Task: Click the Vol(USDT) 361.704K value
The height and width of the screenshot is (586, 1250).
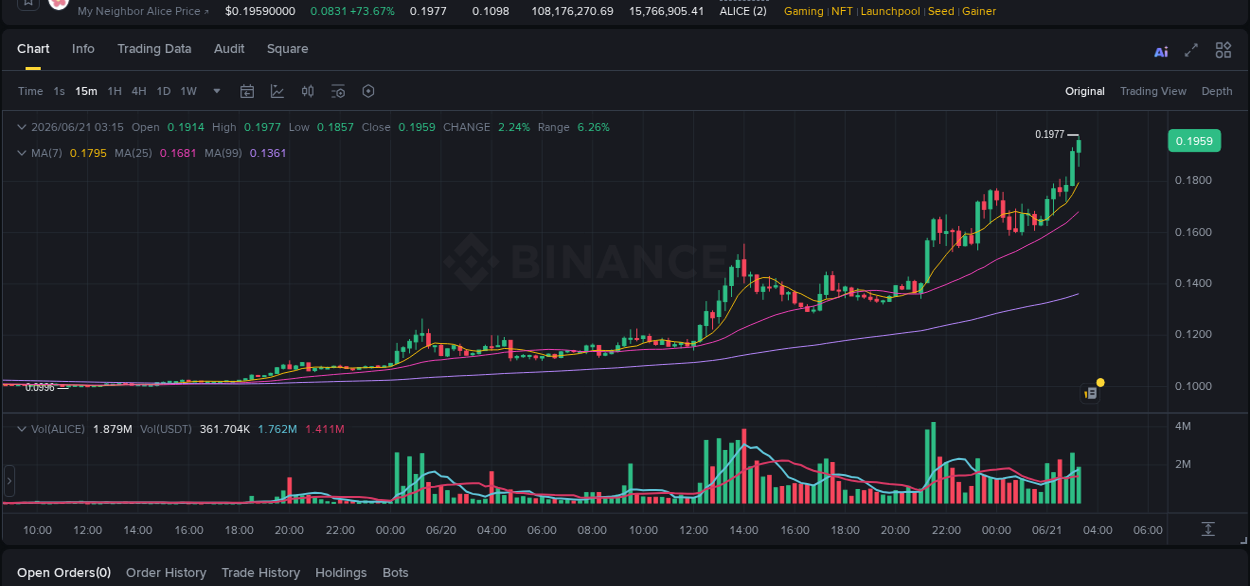Action: pos(225,429)
